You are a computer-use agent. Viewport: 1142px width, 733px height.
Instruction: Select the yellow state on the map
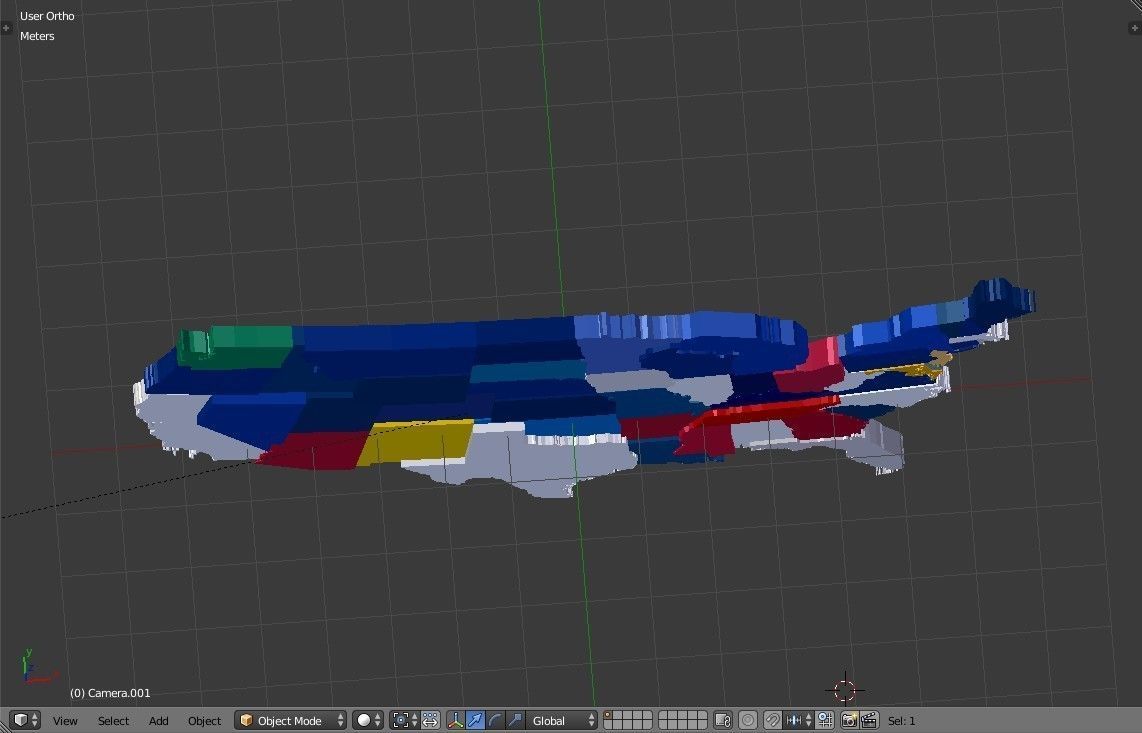(x=415, y=442)
